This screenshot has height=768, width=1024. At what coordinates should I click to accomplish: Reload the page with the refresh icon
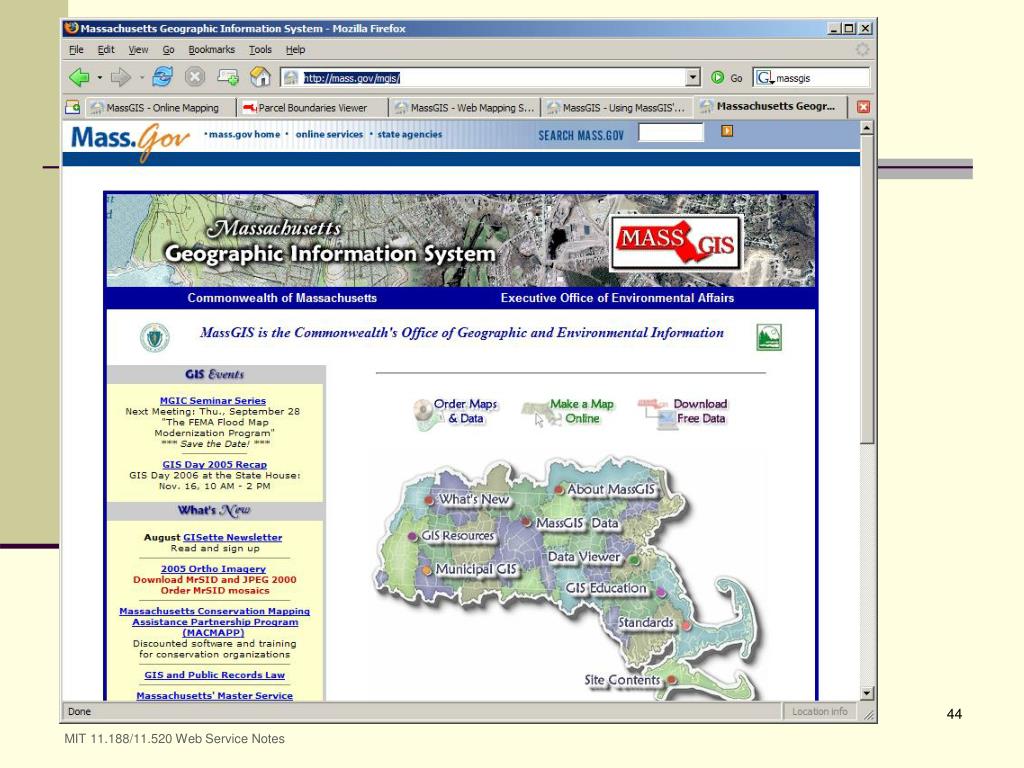coord(163,77)
